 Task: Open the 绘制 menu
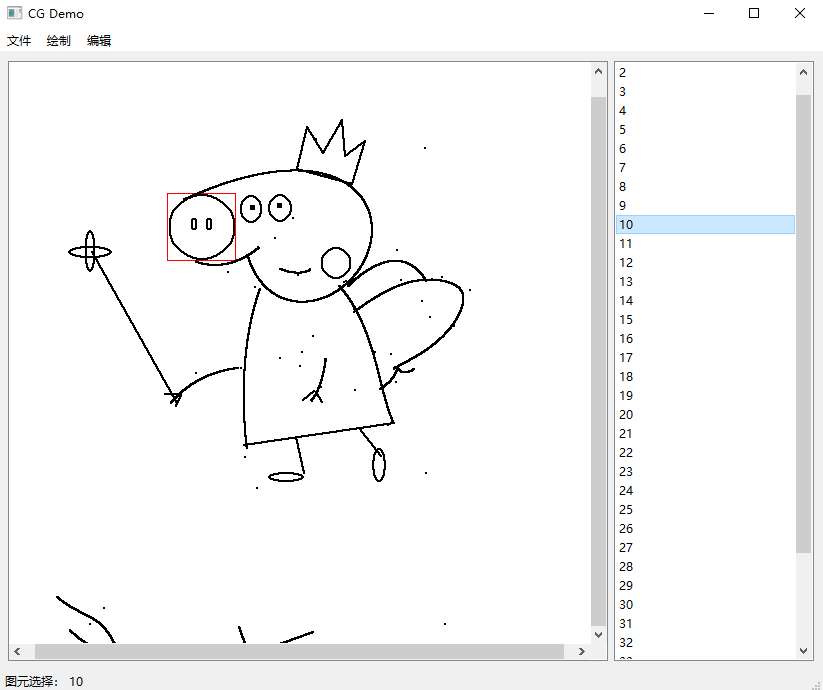pyautogui.click(x=58, y=40)
